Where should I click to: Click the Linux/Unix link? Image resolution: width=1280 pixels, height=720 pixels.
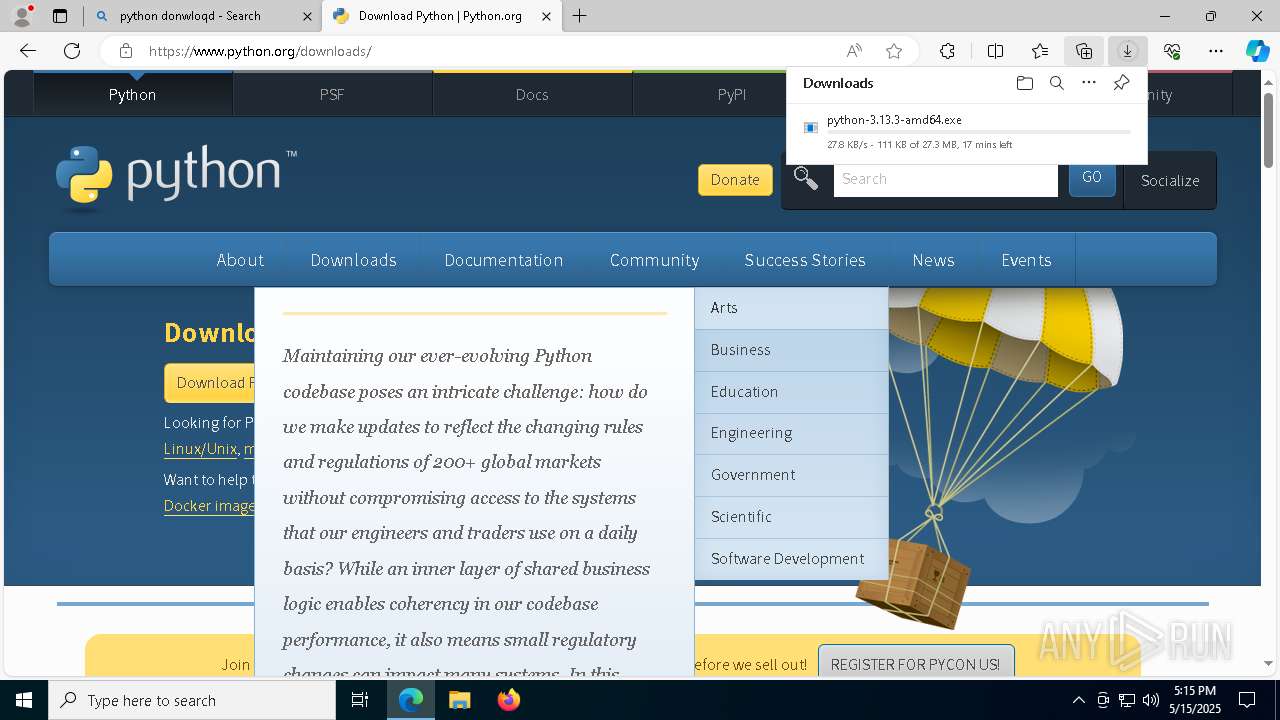[200, 449]
